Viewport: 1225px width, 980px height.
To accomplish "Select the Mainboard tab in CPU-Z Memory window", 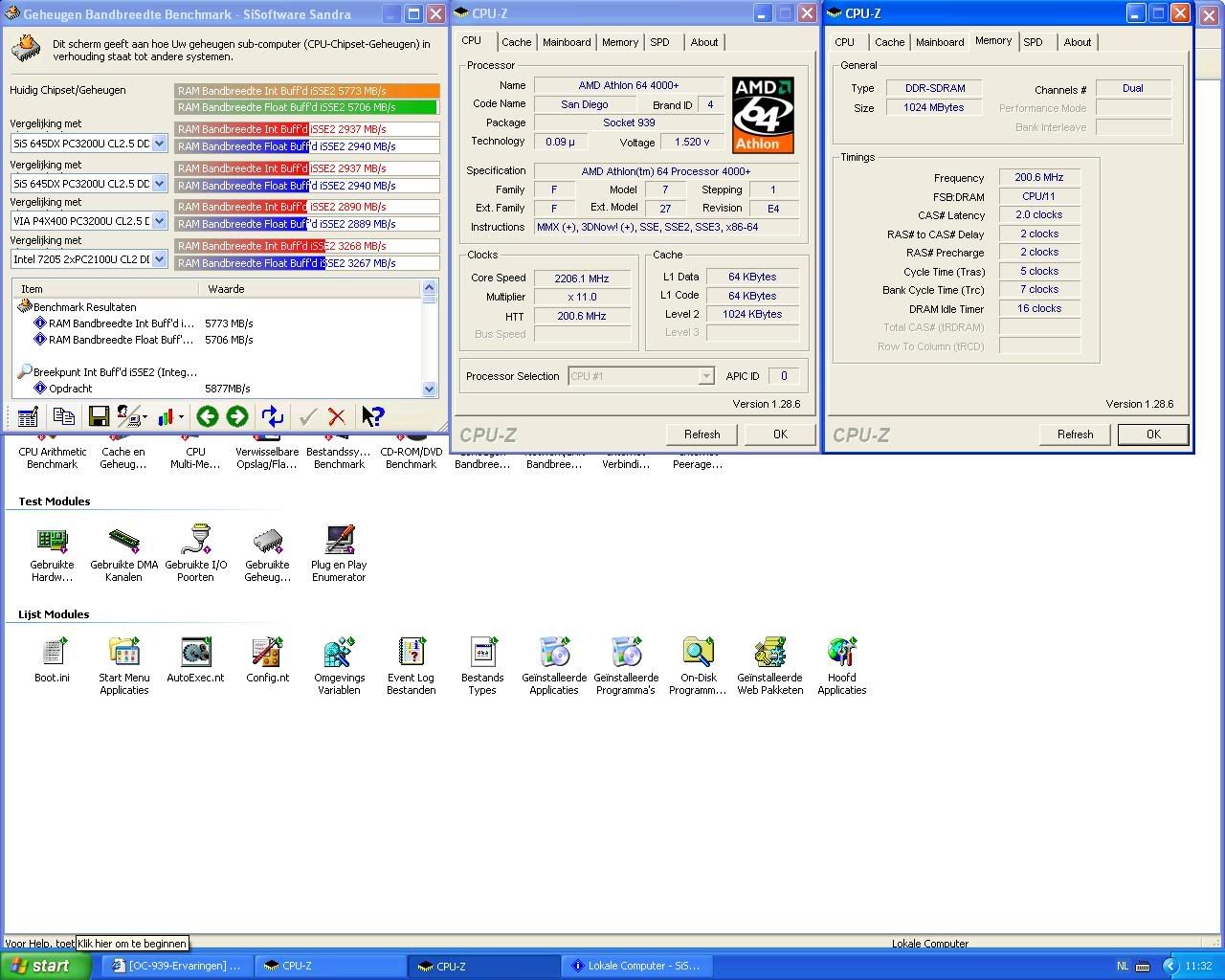I will tap(940, 42).
